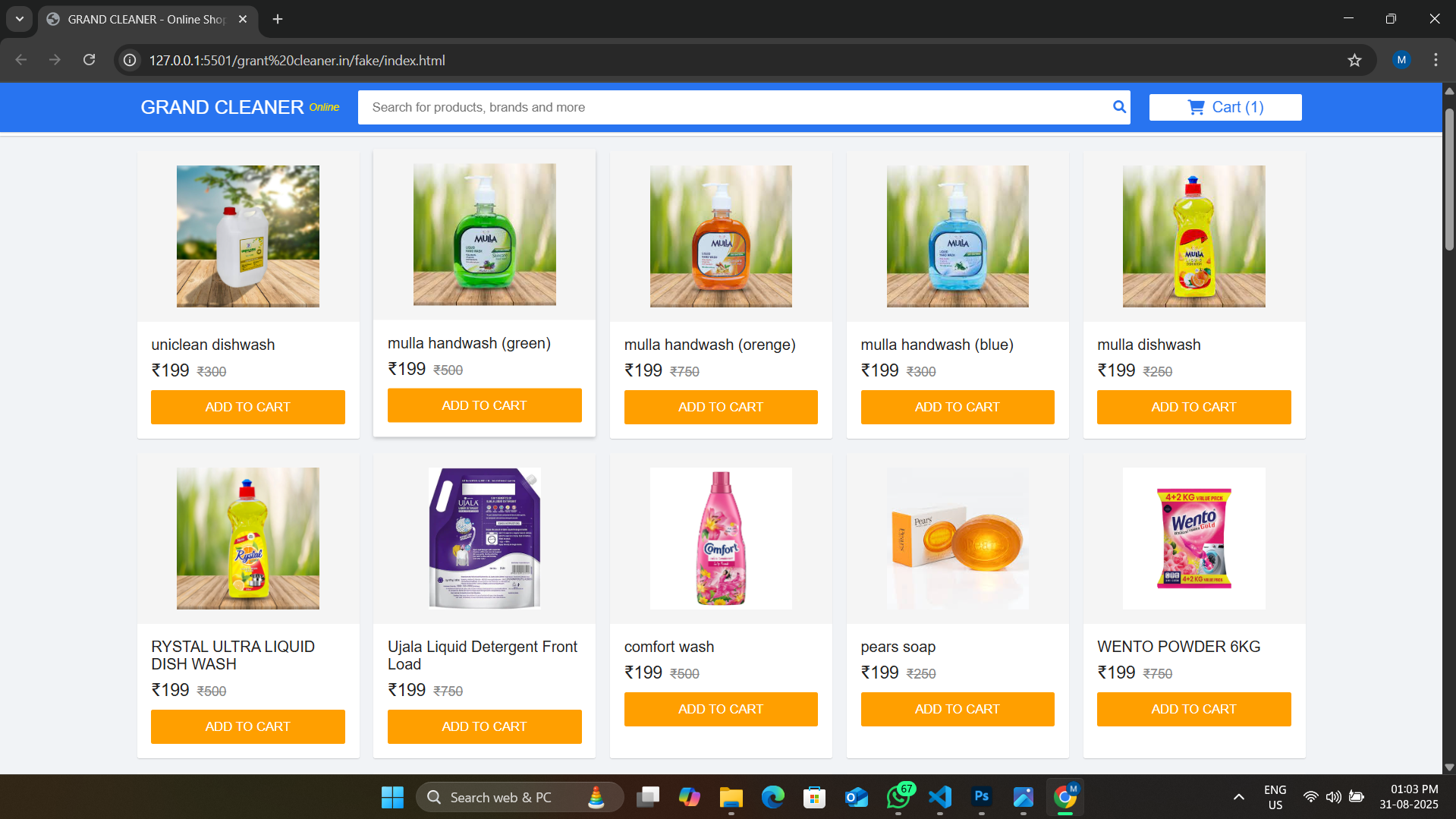Click the 'mulla handwash (blue)' title
This screenshot has height=819, width=1456.
[x=937, y=345]
